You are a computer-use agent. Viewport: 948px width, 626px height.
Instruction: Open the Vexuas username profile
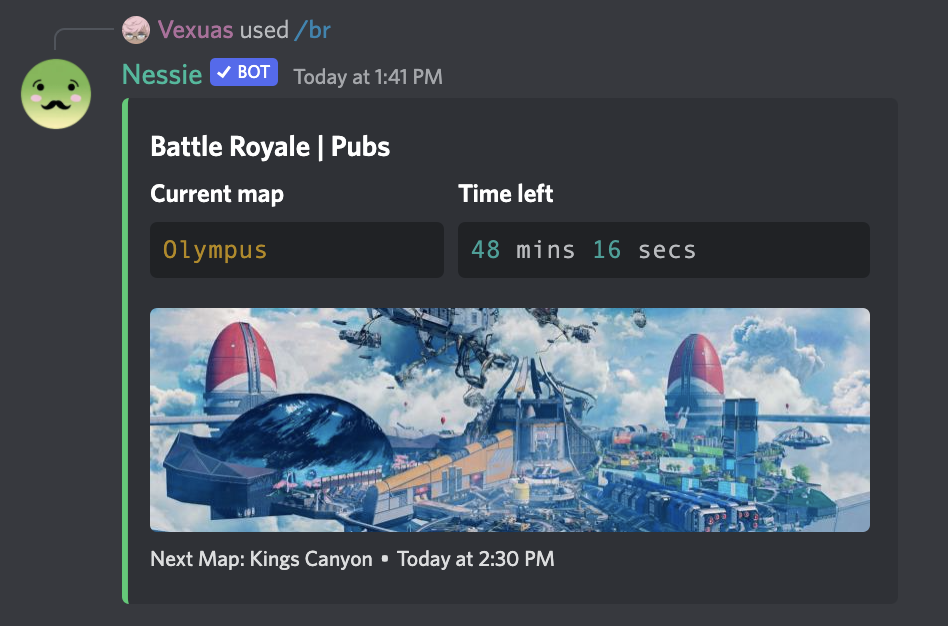[195, 30]
